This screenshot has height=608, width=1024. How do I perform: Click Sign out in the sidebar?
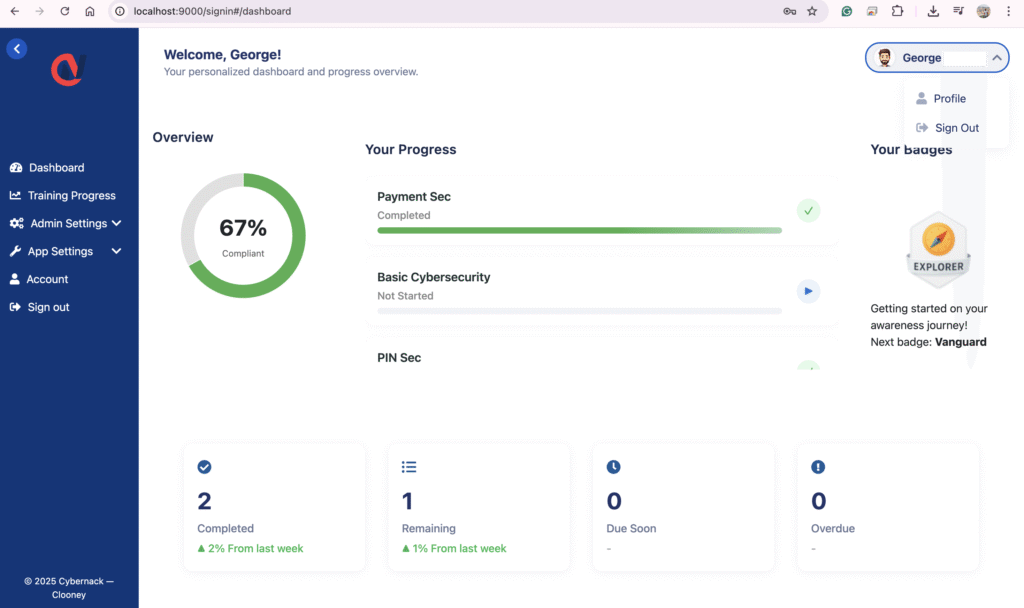coord(48,308)
